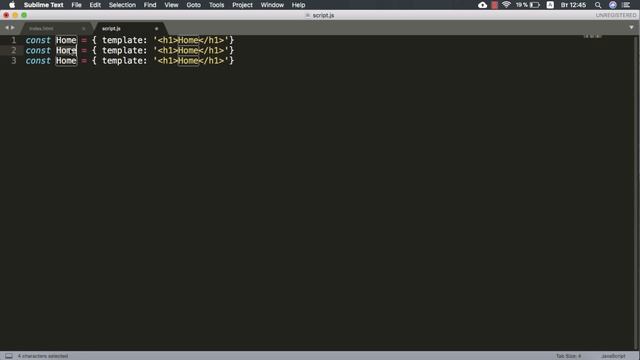Viewport: 640px width, 360px height.
Task: Open Notification Center icon
Action: pos(626,5)
